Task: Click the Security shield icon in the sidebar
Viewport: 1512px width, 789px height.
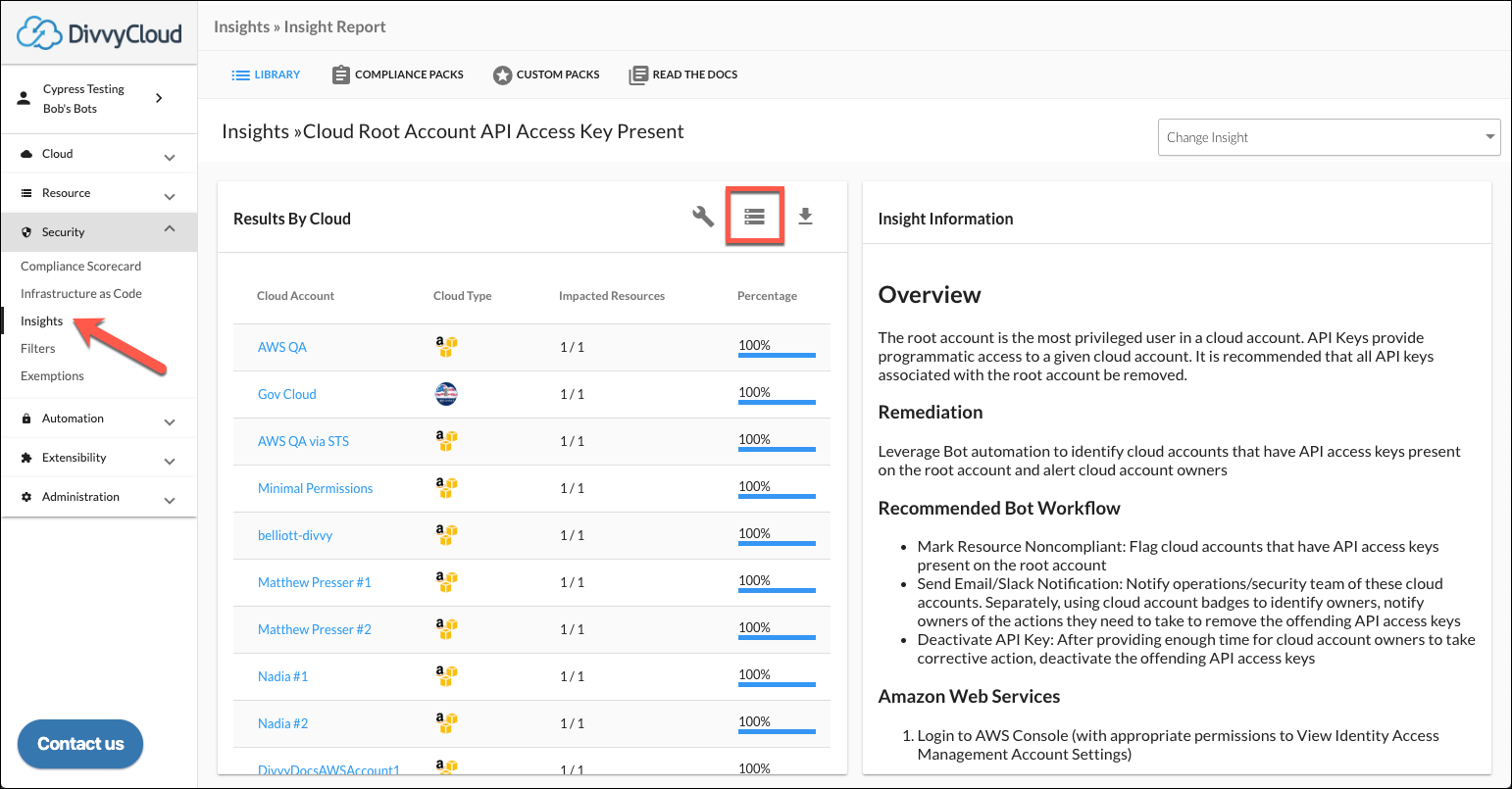Action: (x=26, y=232)
